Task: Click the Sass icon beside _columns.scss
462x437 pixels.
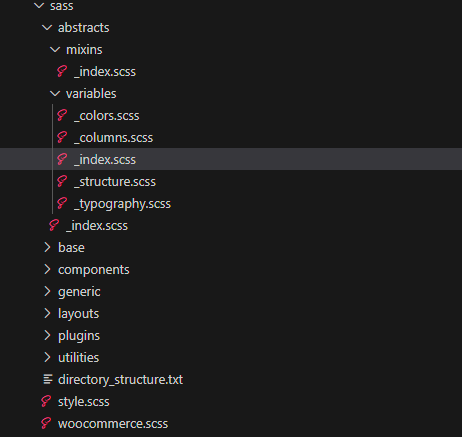Action: pos(62,137)
